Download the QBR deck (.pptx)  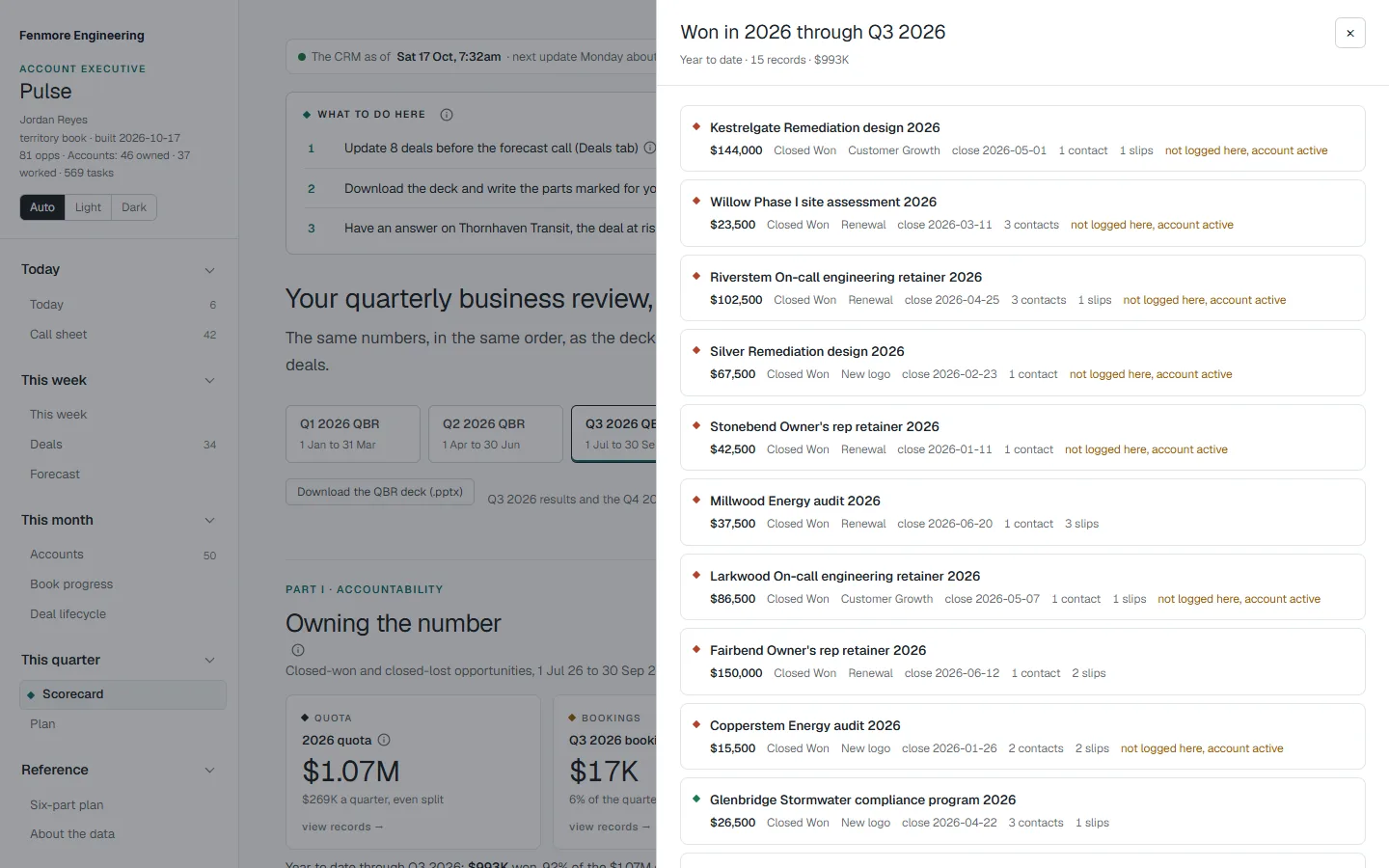tap(380, 492)
